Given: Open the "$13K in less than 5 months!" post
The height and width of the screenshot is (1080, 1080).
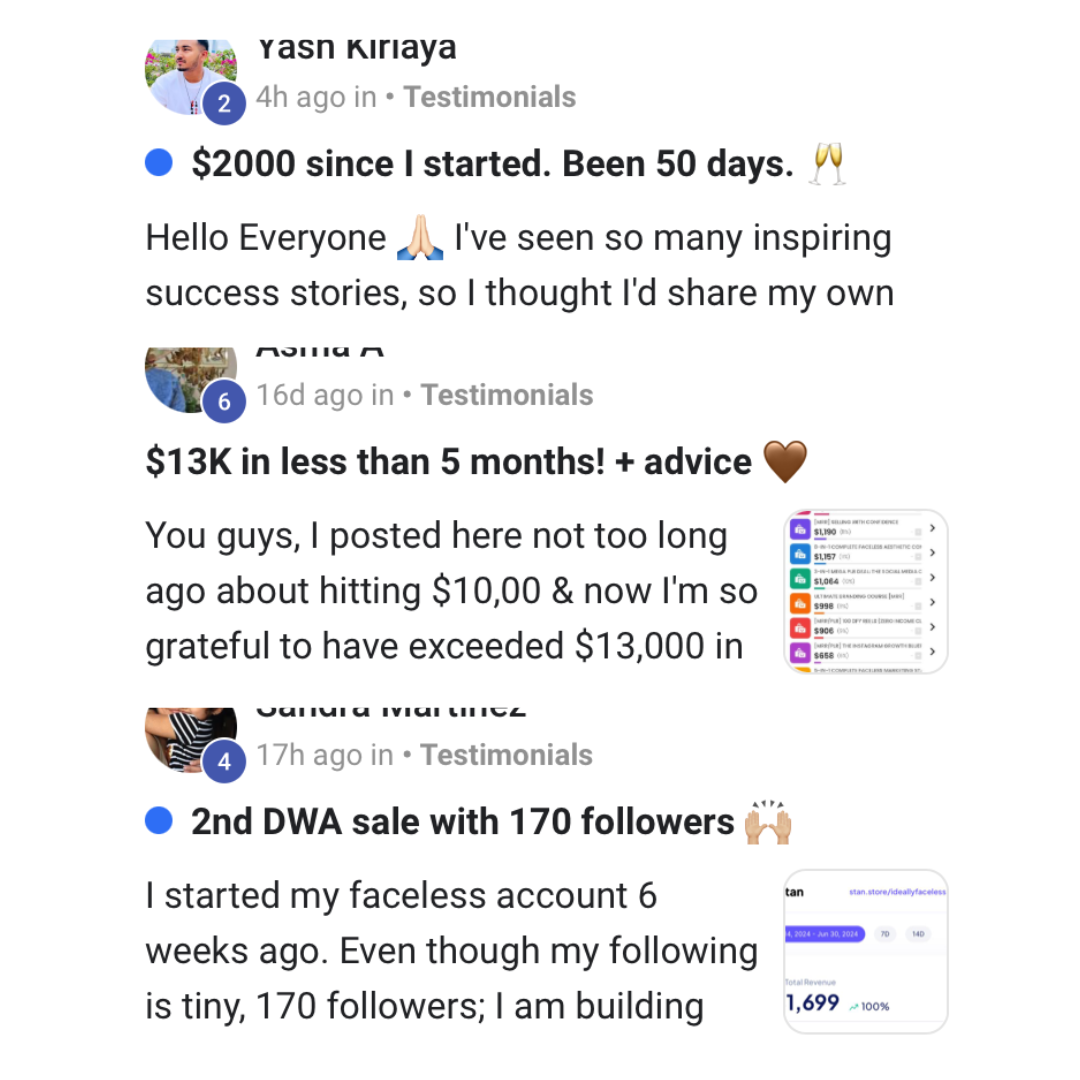Looking at the screenshot, I should (x=448, y=461).
